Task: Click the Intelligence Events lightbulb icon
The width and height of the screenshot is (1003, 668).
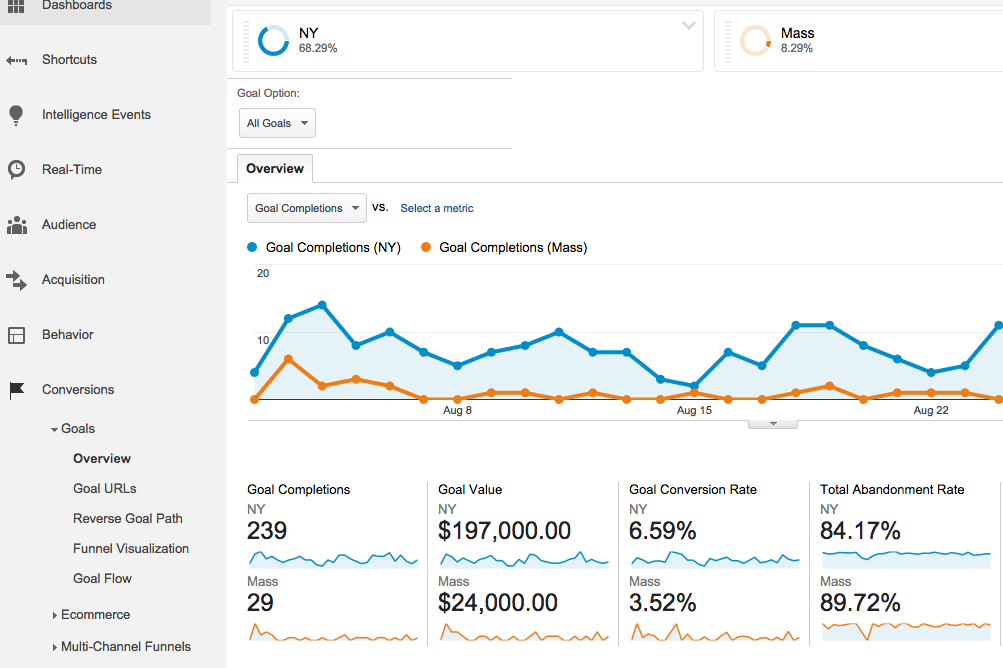Action: click(x=16, y=115)
